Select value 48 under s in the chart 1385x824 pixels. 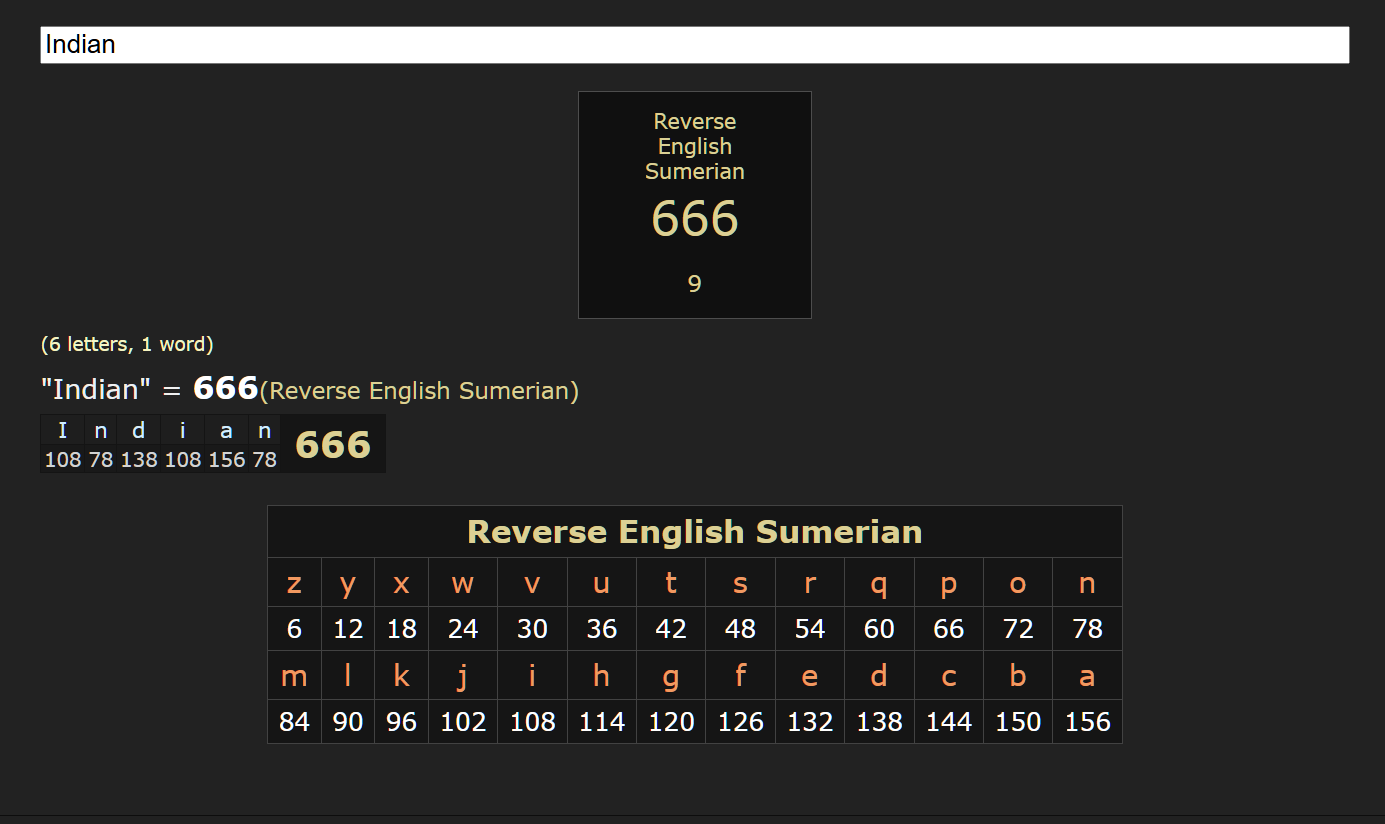(x=740, y=629)
